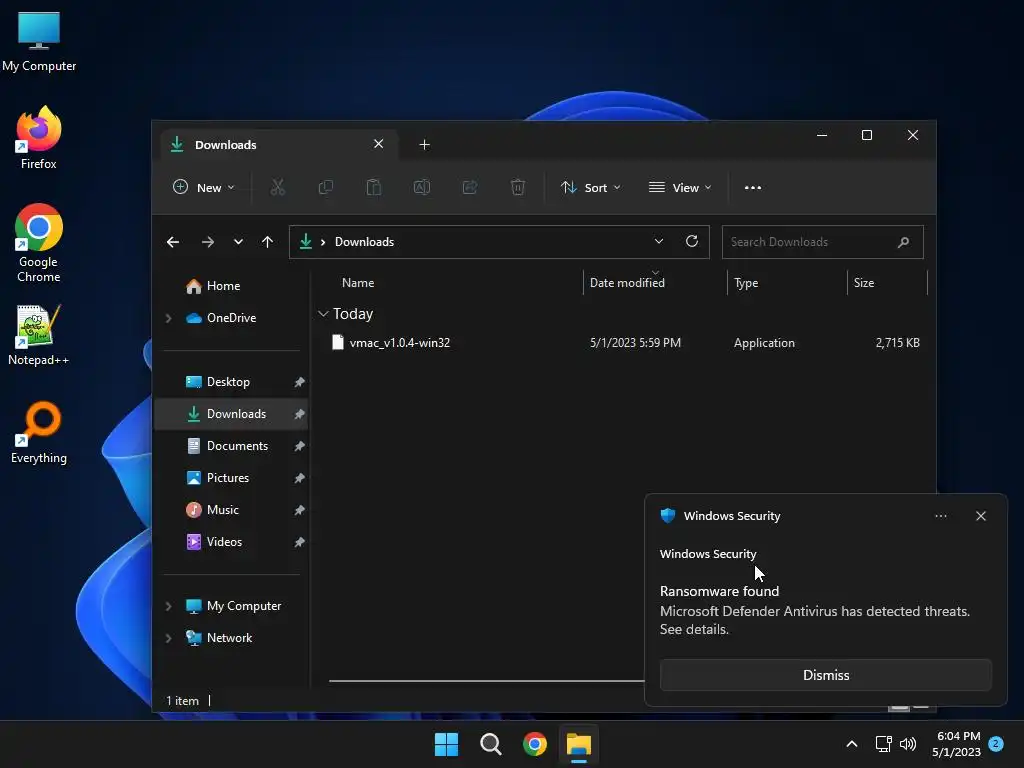
Task: Open Windows Start menu
Action: pyautogui.click(x=447, y=744)
